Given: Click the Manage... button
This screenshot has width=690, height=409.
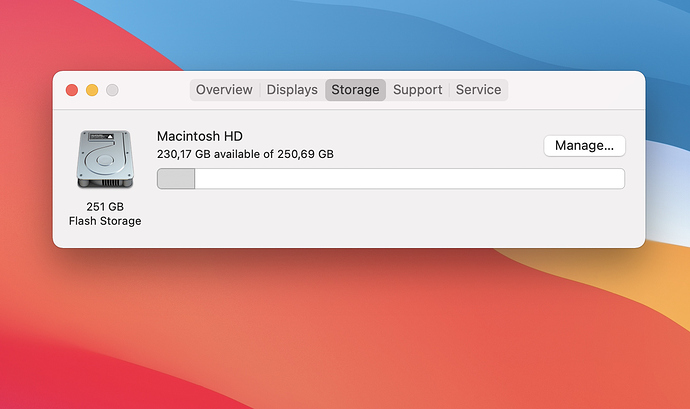Looking at the screenshot, I should [584, 146].
